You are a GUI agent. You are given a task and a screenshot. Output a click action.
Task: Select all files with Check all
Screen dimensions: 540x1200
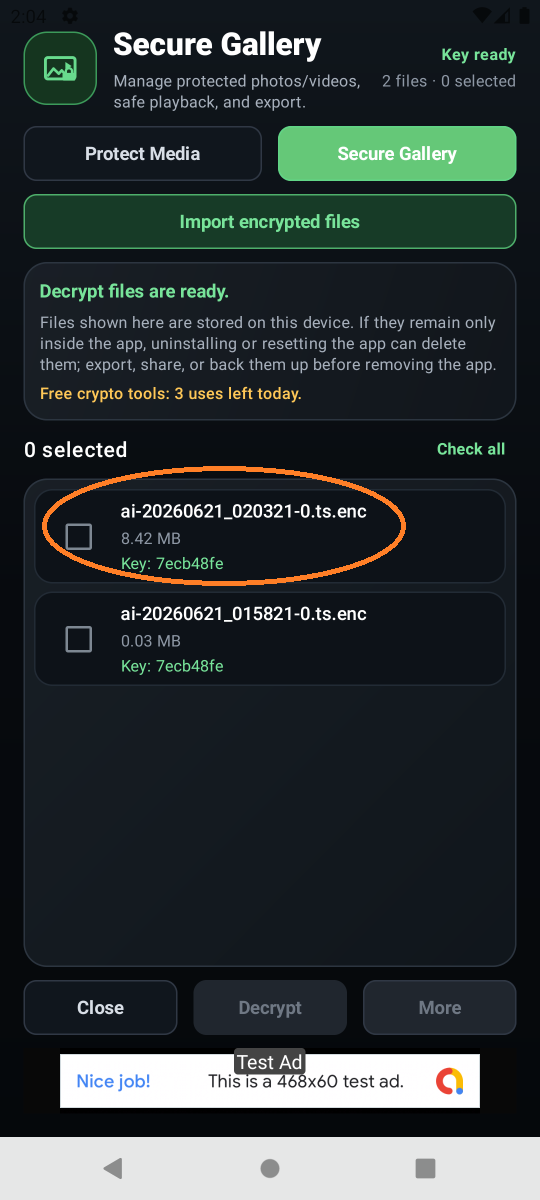pos(471,449)
